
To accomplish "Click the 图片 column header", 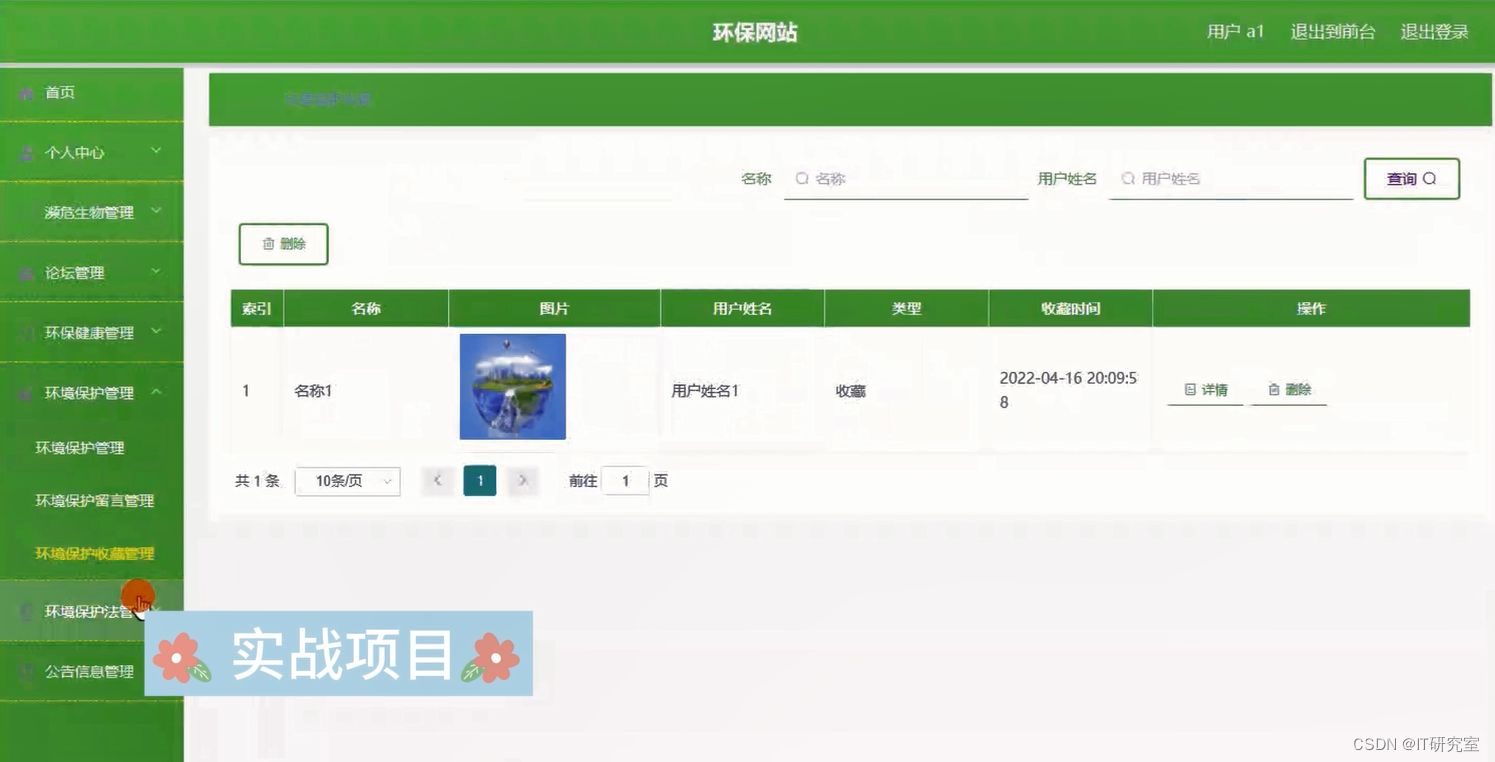I will (554, 309).
